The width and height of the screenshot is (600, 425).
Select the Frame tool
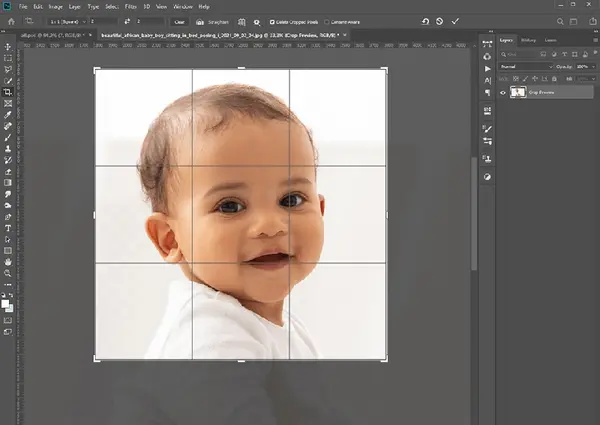[x=8, y=103]
